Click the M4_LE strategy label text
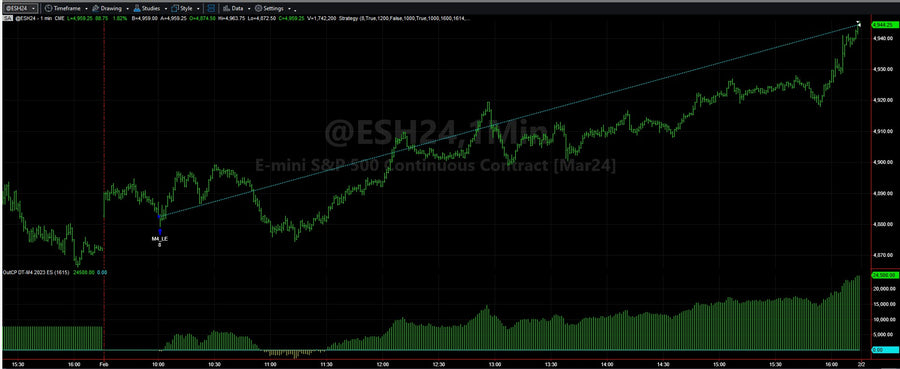Viewport: 900px width, 369px height. (x=160, y=238)
